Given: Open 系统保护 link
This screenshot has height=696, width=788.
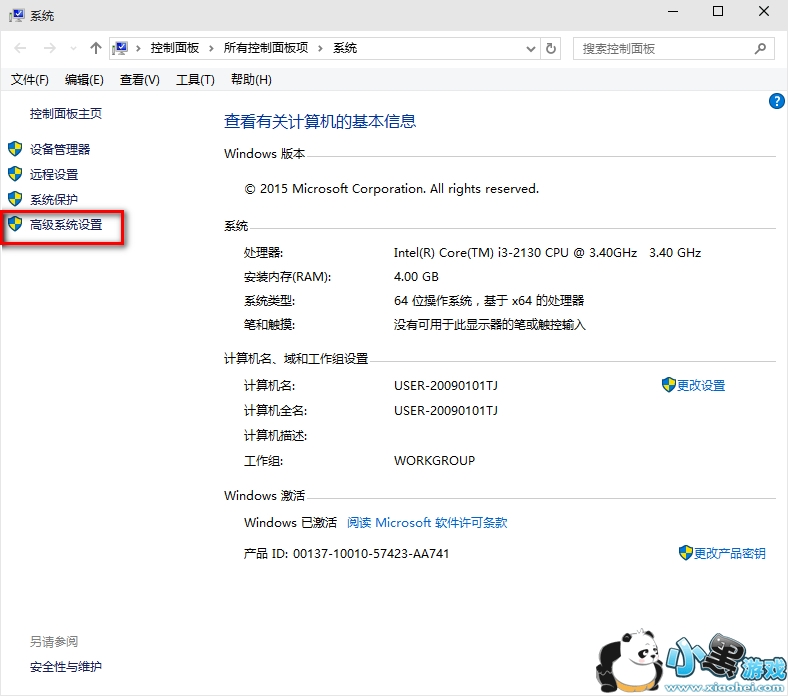Looking at the screenshot, I should point(54,200).
